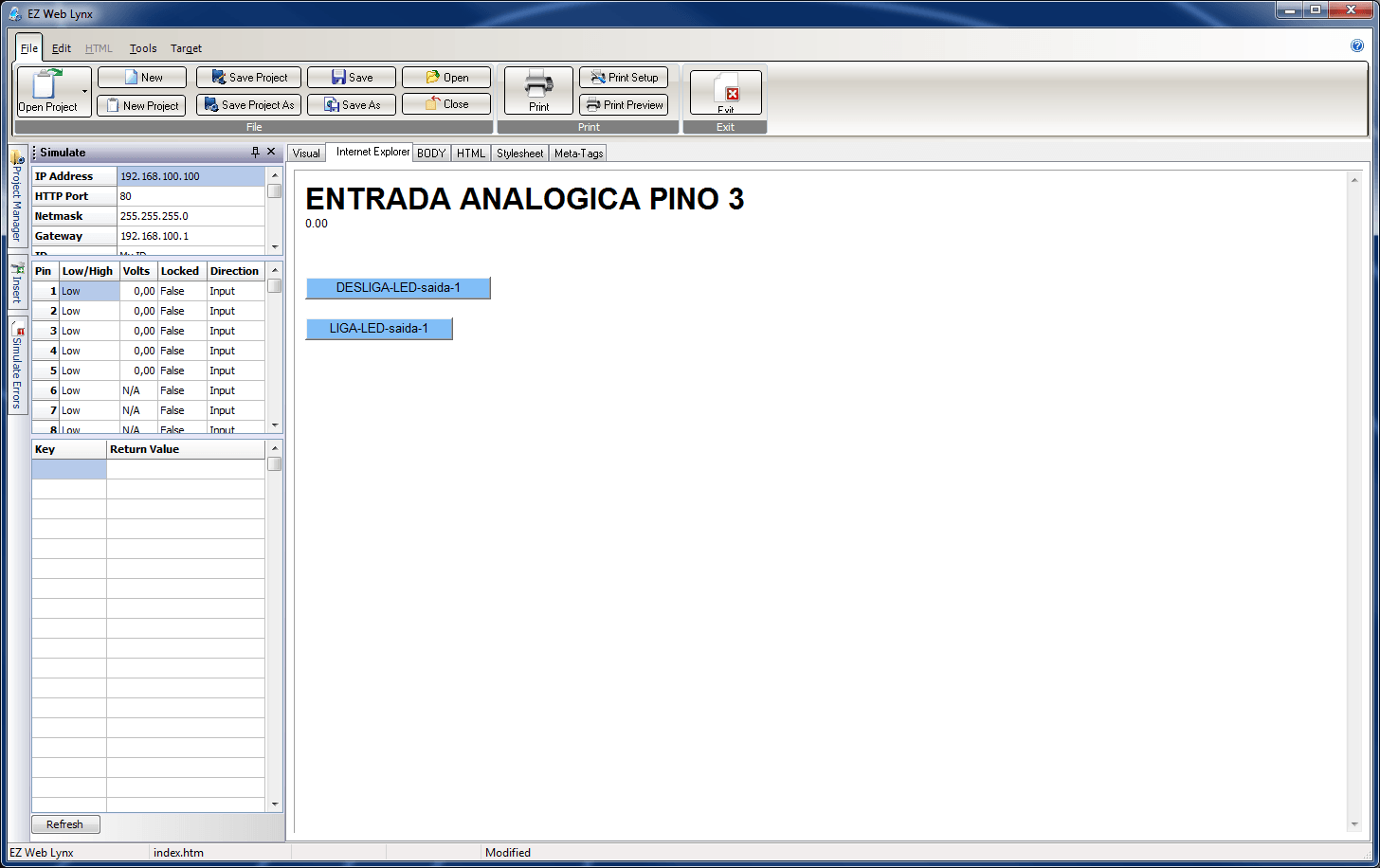Open the Project Manager side tab
Image resolution: width=1380 pixels, height=868 pixels.
coord(17,197)
